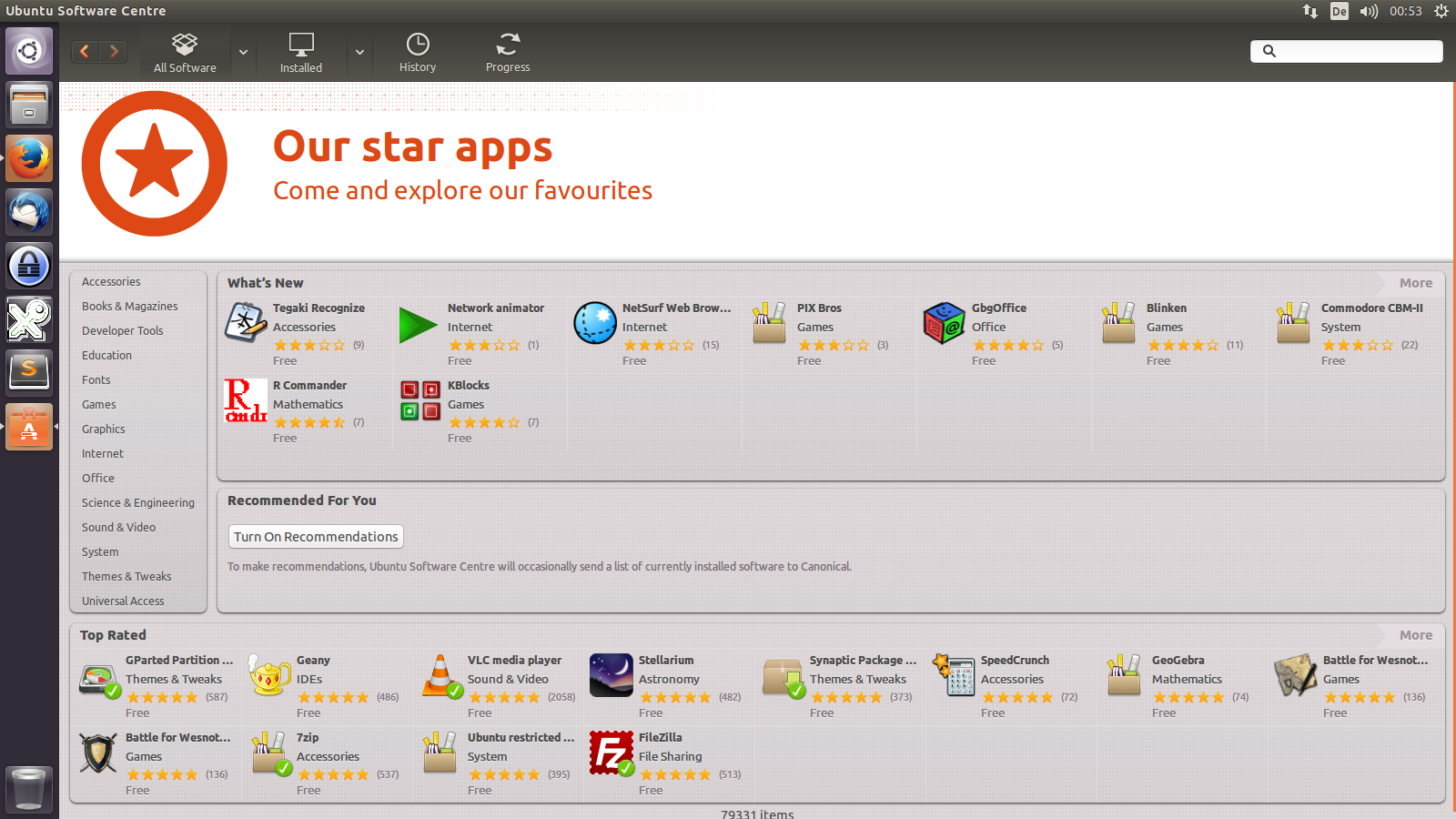The width and height of the screenshot is (1456, 819).
Task: Click the Tegaki Recognize app icon
Action: 244,322
